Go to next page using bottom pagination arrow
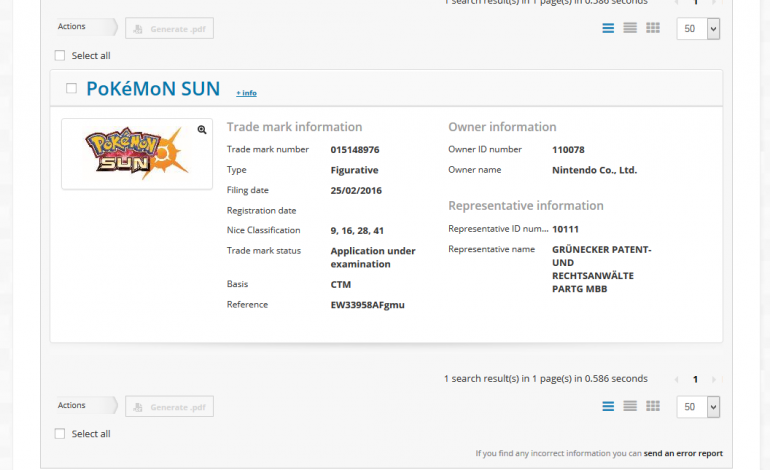 click(713, 380)
